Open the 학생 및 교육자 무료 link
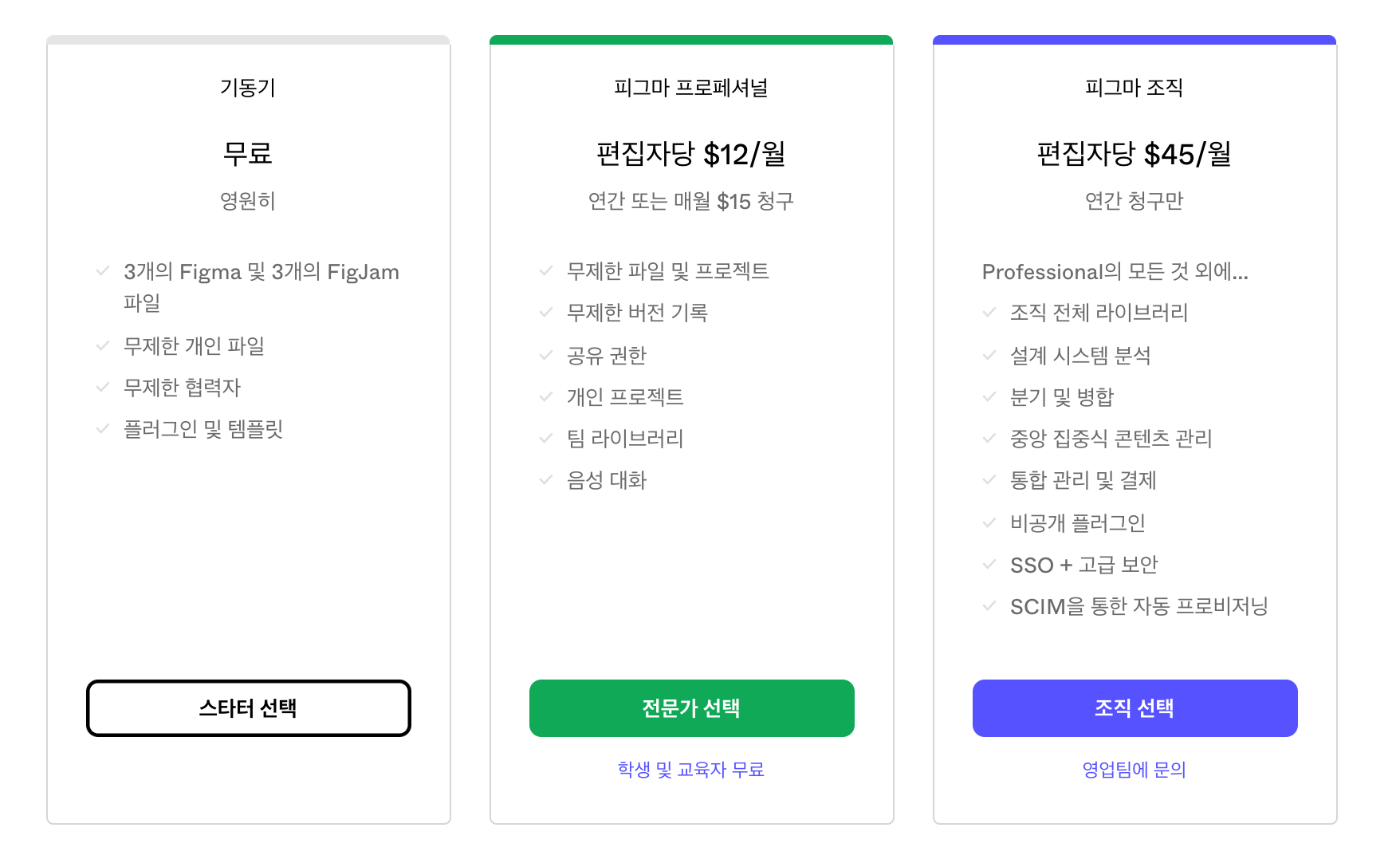The image size is (1400, 863). click(x=691, y=769)
